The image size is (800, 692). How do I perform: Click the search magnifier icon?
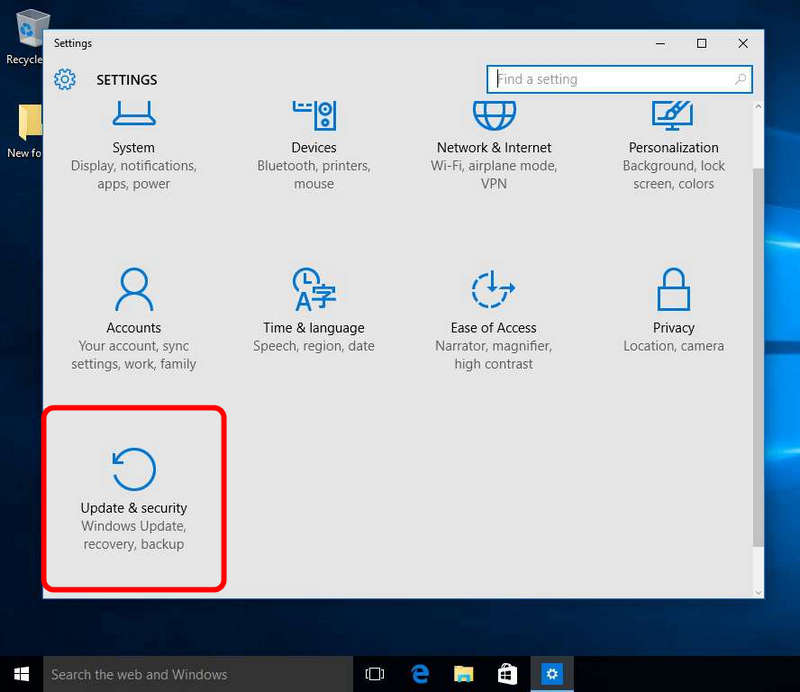pos(740,79)
